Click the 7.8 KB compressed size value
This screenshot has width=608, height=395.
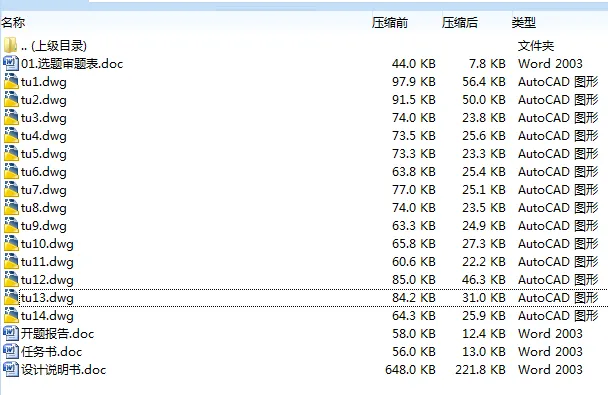click(487, 64)
